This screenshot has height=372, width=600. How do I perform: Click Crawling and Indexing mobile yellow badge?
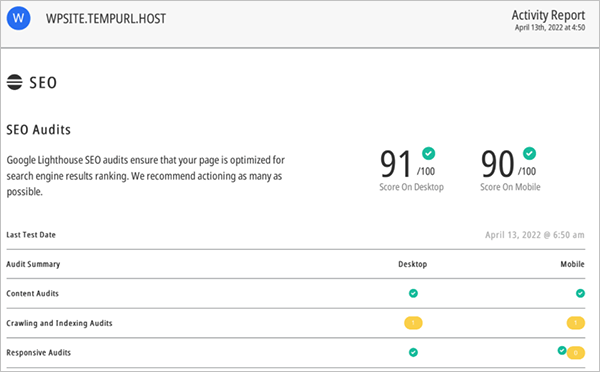tap(576, 323)
